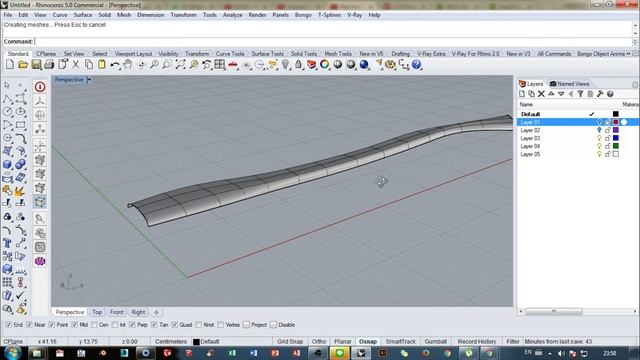Click the New Layer icon in Layers panel

(522, 94)
